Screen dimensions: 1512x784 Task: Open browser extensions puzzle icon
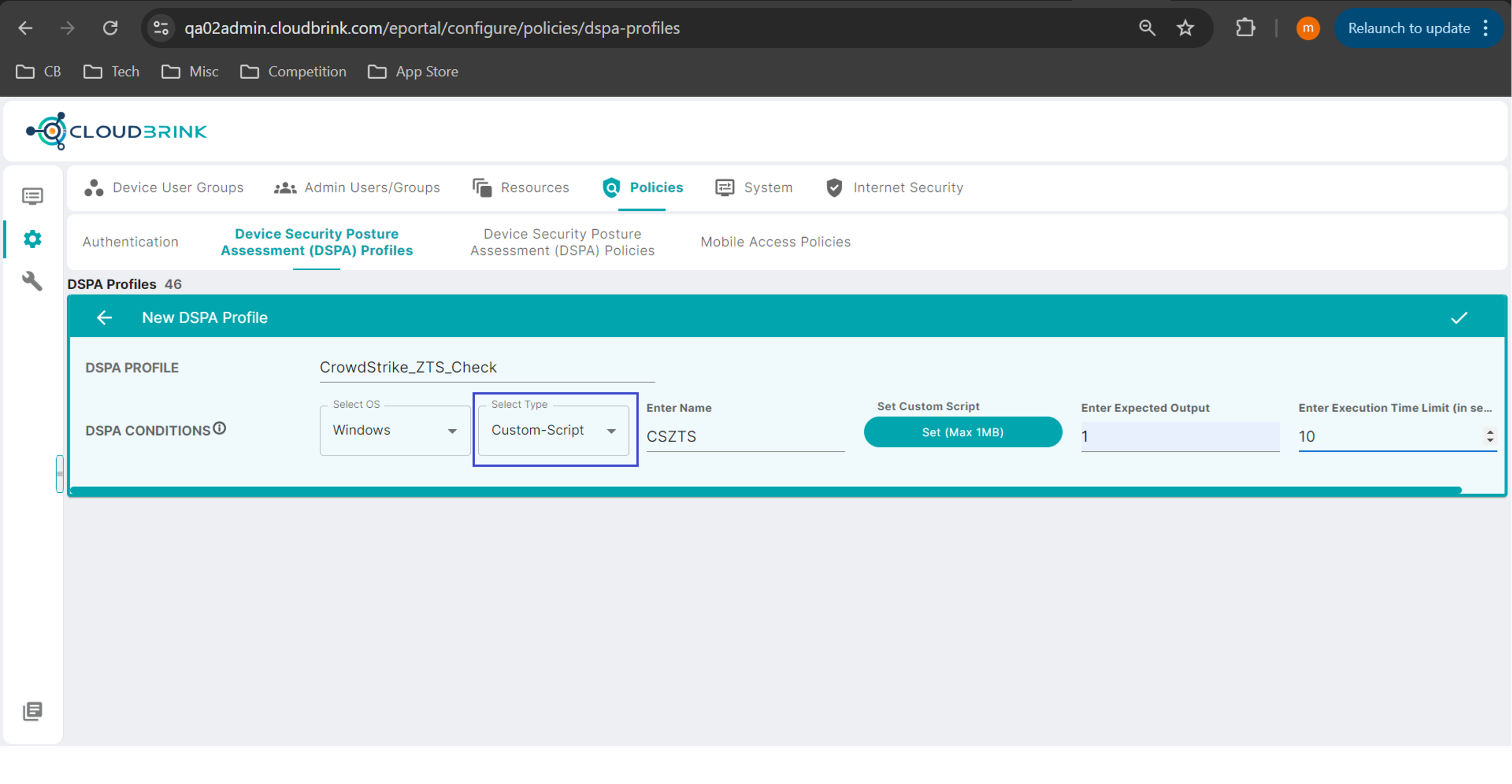click(1245, 28)
